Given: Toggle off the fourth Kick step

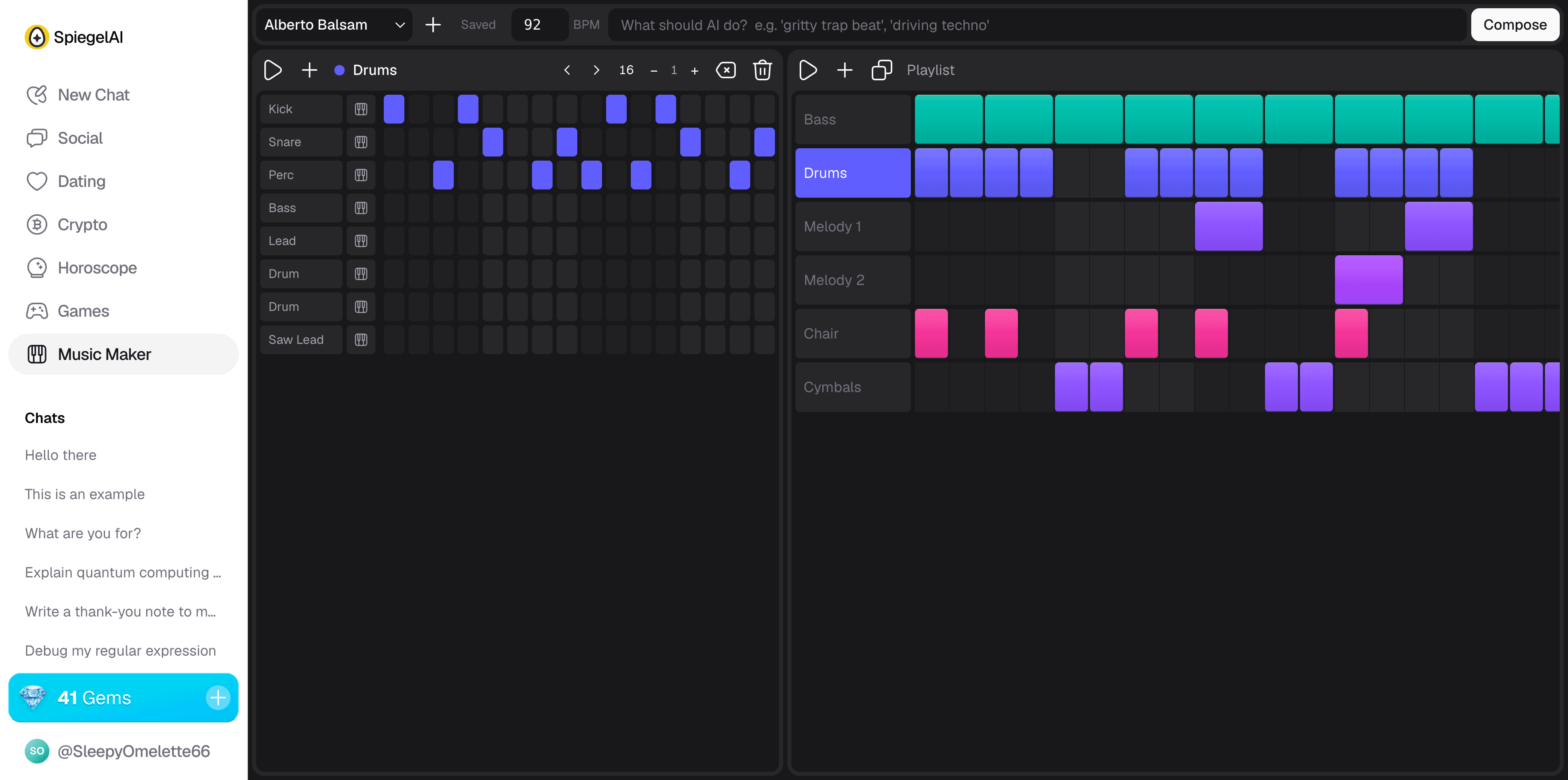Looking at the screenshot, I should (468, 109).
